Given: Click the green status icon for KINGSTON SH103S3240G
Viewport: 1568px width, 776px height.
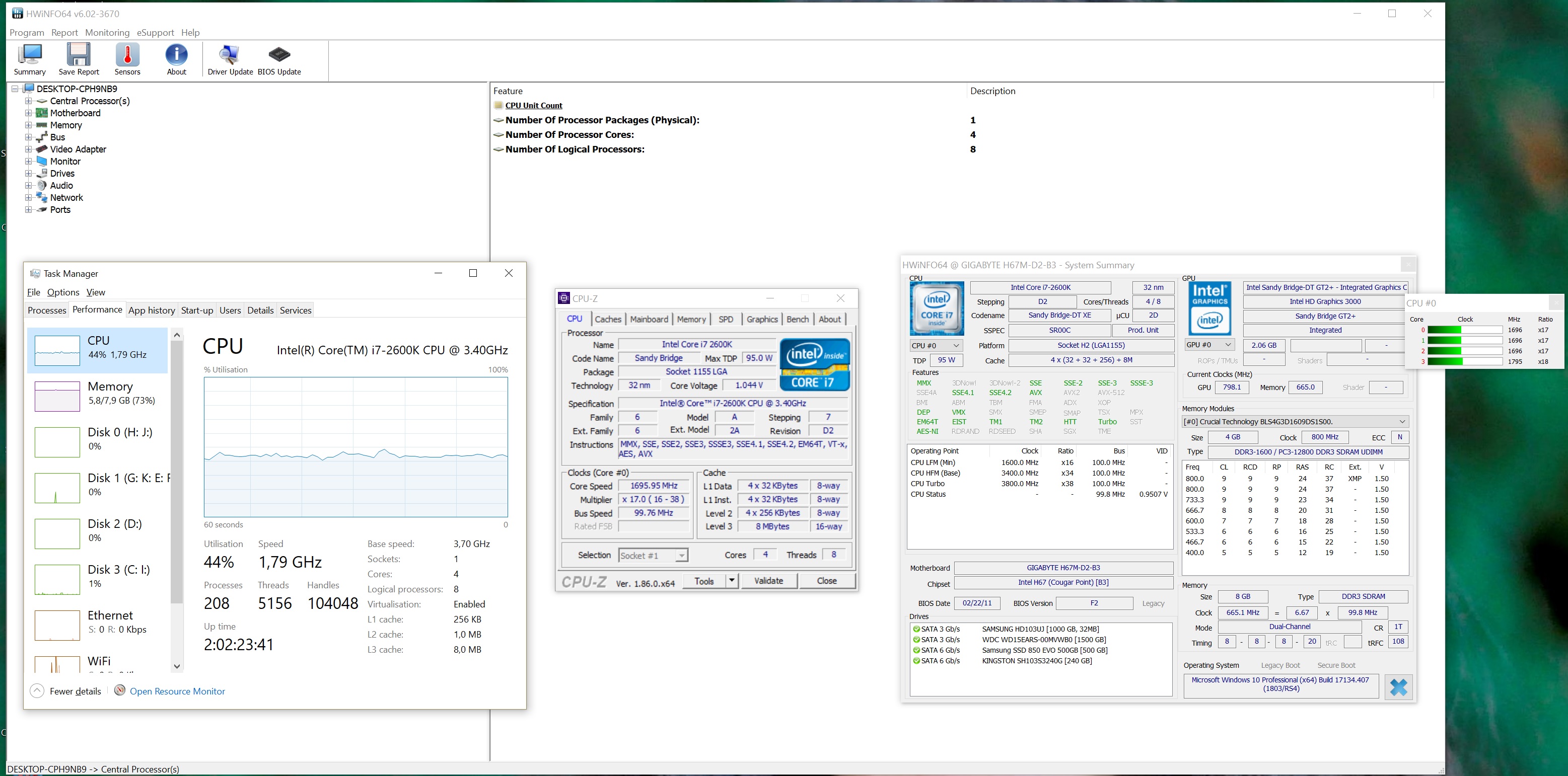Looking at the screenshot, I should click(916, 660).
